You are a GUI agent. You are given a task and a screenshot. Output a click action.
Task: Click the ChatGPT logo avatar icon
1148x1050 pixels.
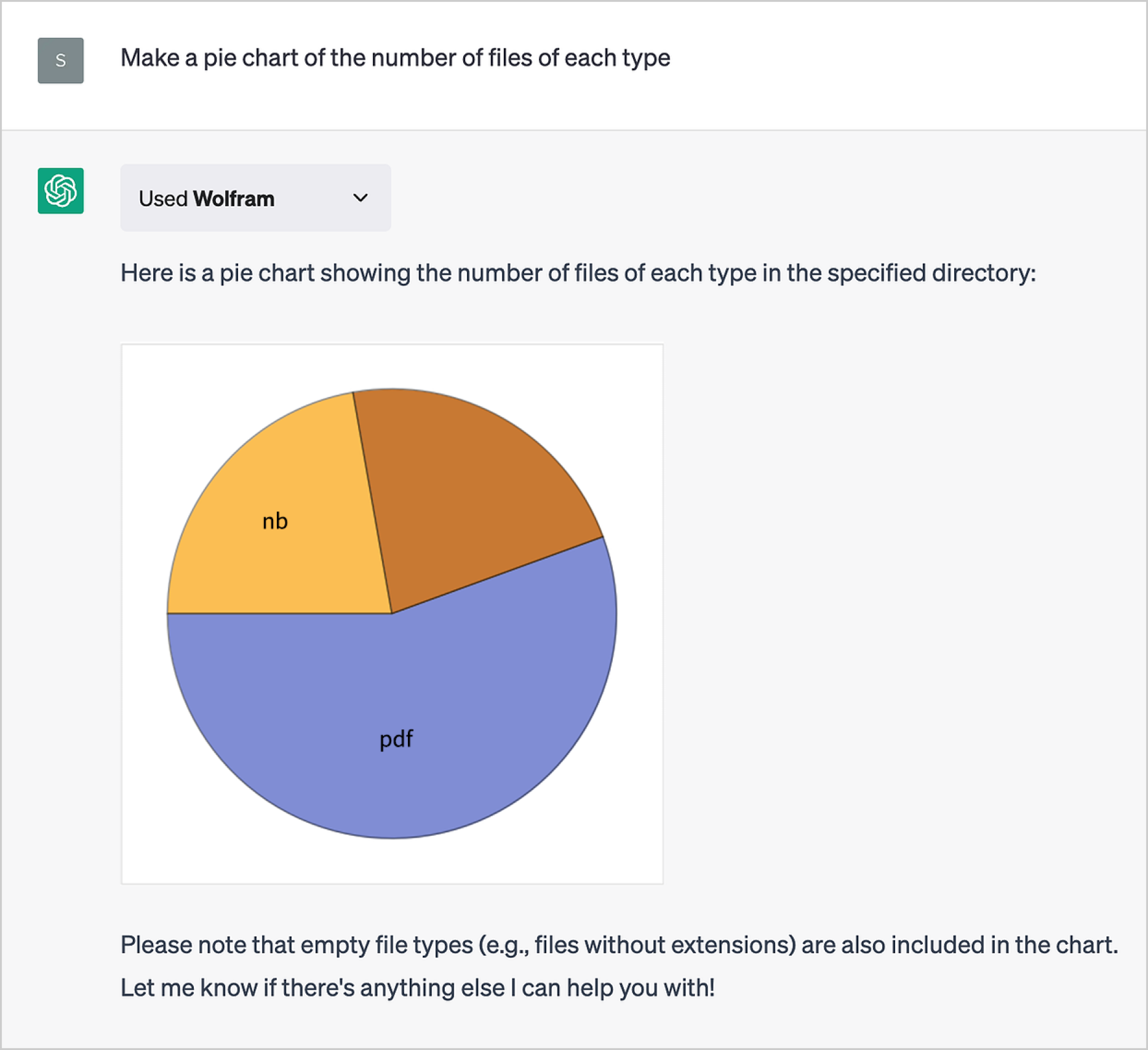coord(60,191)
